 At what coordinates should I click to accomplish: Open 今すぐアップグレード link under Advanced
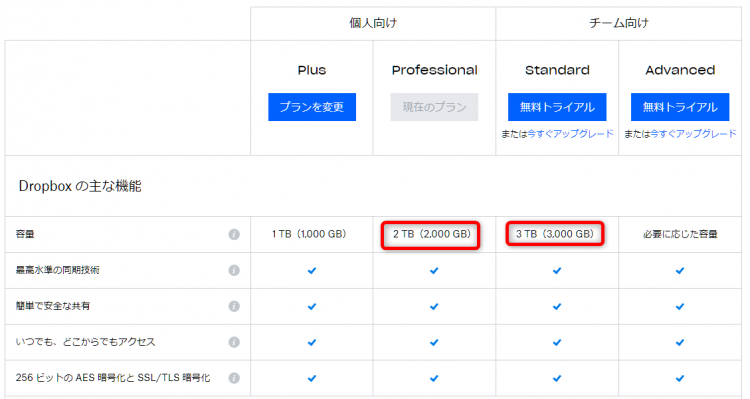(x=693, y=134)
